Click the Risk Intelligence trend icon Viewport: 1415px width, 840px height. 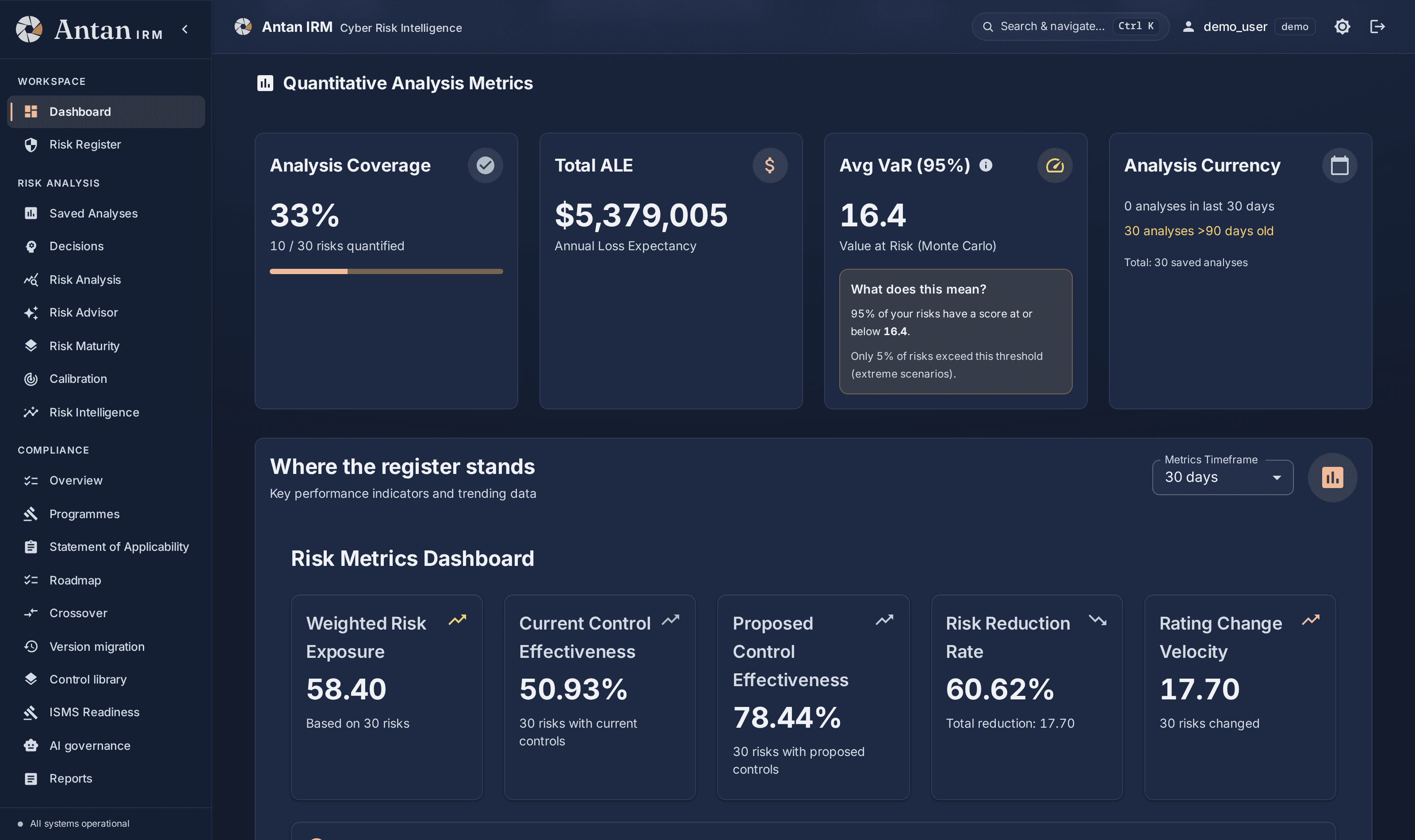tap(31, 412)
